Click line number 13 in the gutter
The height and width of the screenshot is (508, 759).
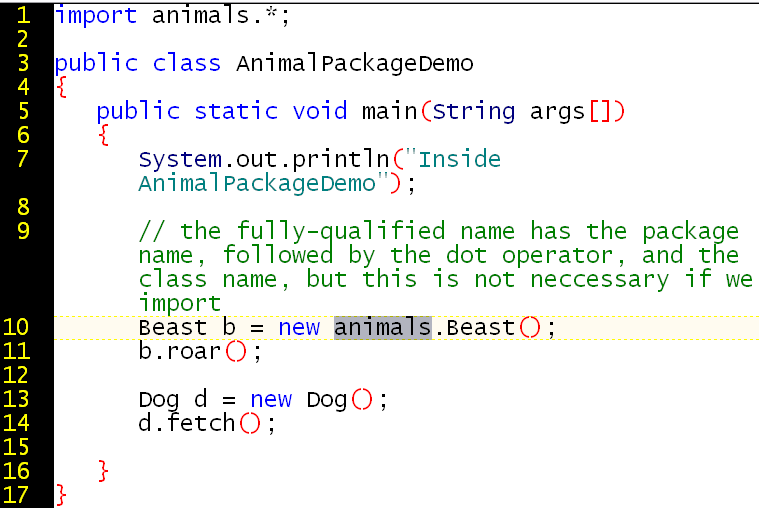(x=16, y=399)
